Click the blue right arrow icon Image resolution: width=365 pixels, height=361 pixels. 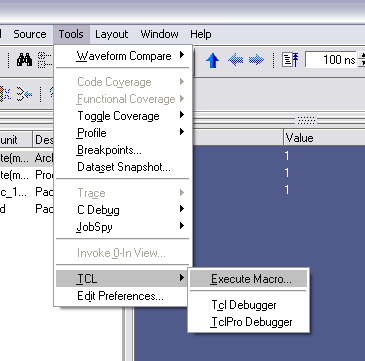click(256, 60)
